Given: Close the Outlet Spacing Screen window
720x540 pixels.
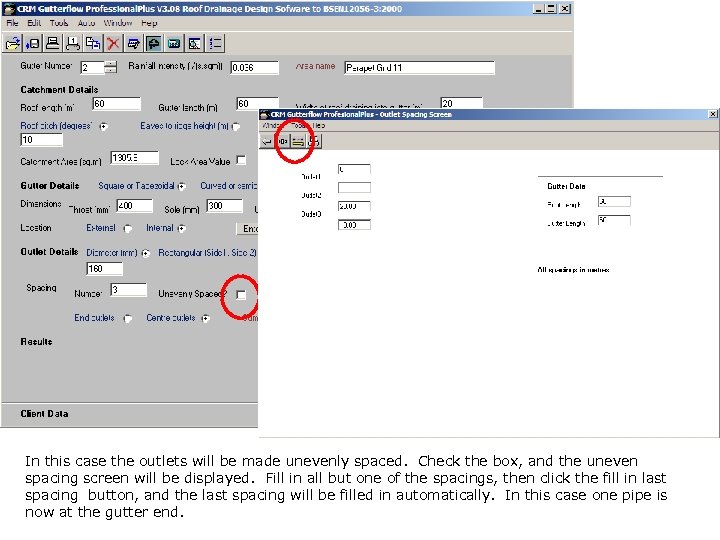Looking at the screenshot, I should (x=713, y=114).
